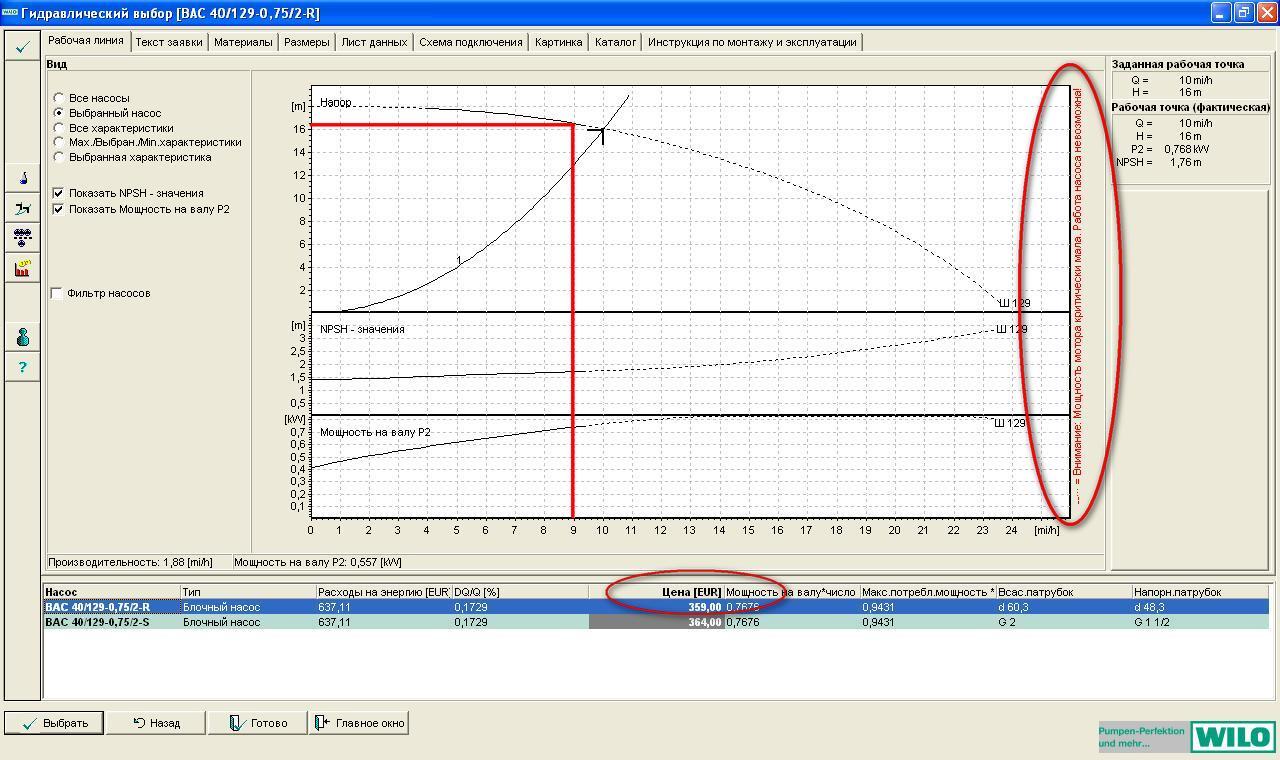Toggle 'Показать NPSH - значения' checkbox
This screenshot has height=760, width=1280.
(x=58, y=193)
